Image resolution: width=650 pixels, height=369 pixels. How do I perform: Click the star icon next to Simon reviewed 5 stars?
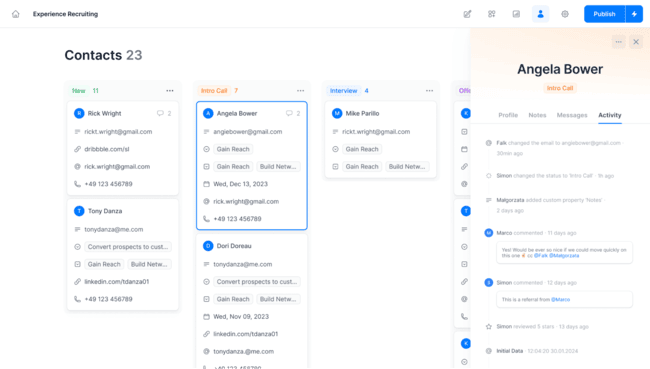(489, 327)
